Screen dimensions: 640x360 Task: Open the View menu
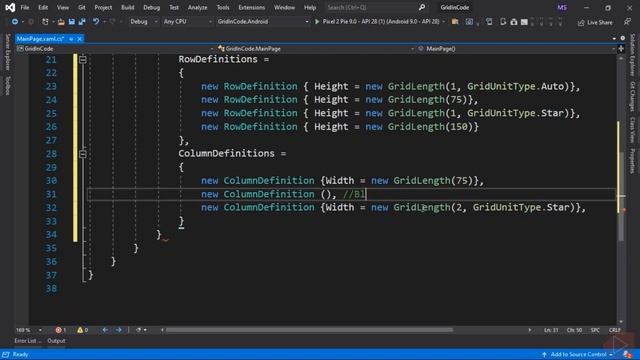click(63, 7)
